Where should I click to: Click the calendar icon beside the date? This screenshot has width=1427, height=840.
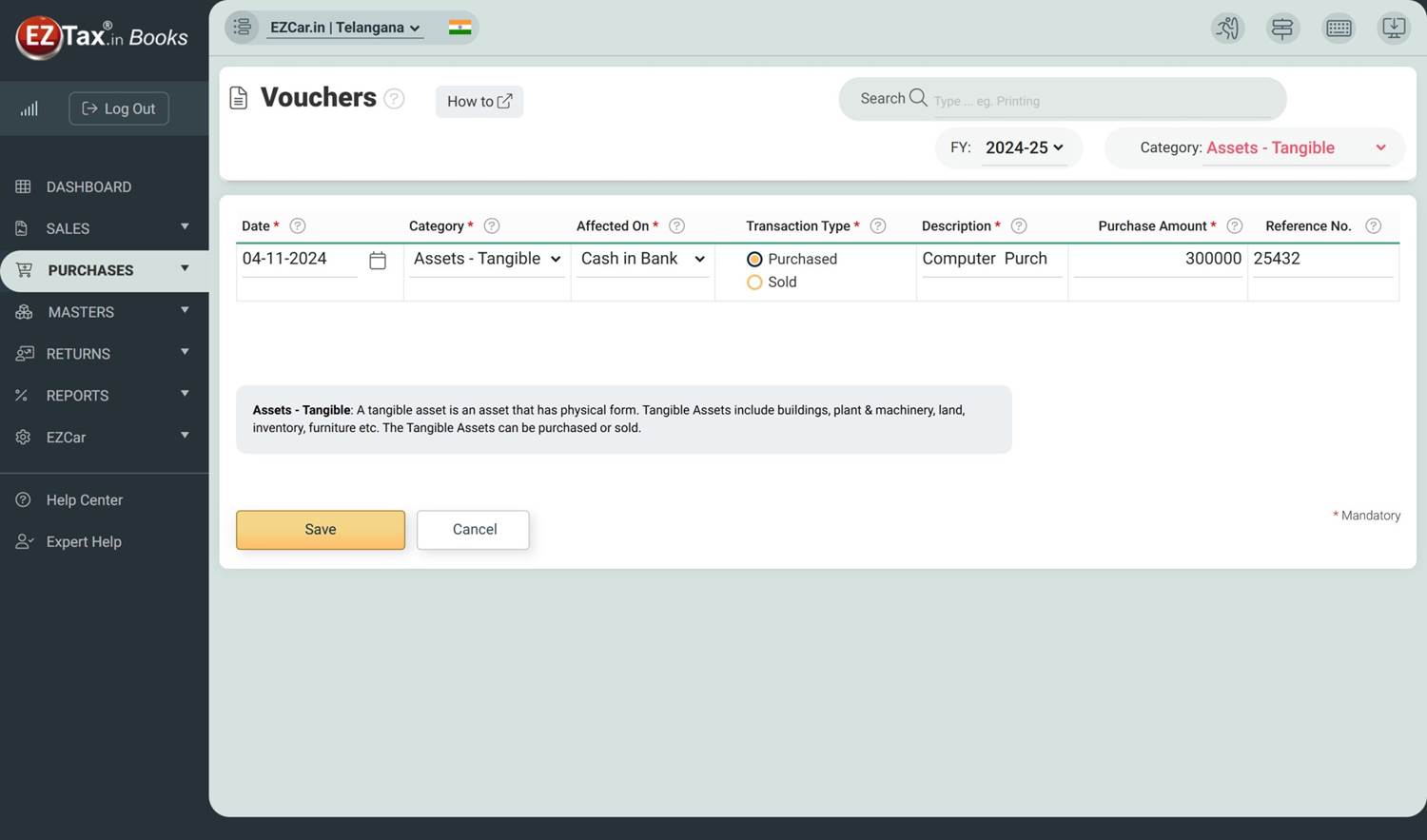(378, 260)
